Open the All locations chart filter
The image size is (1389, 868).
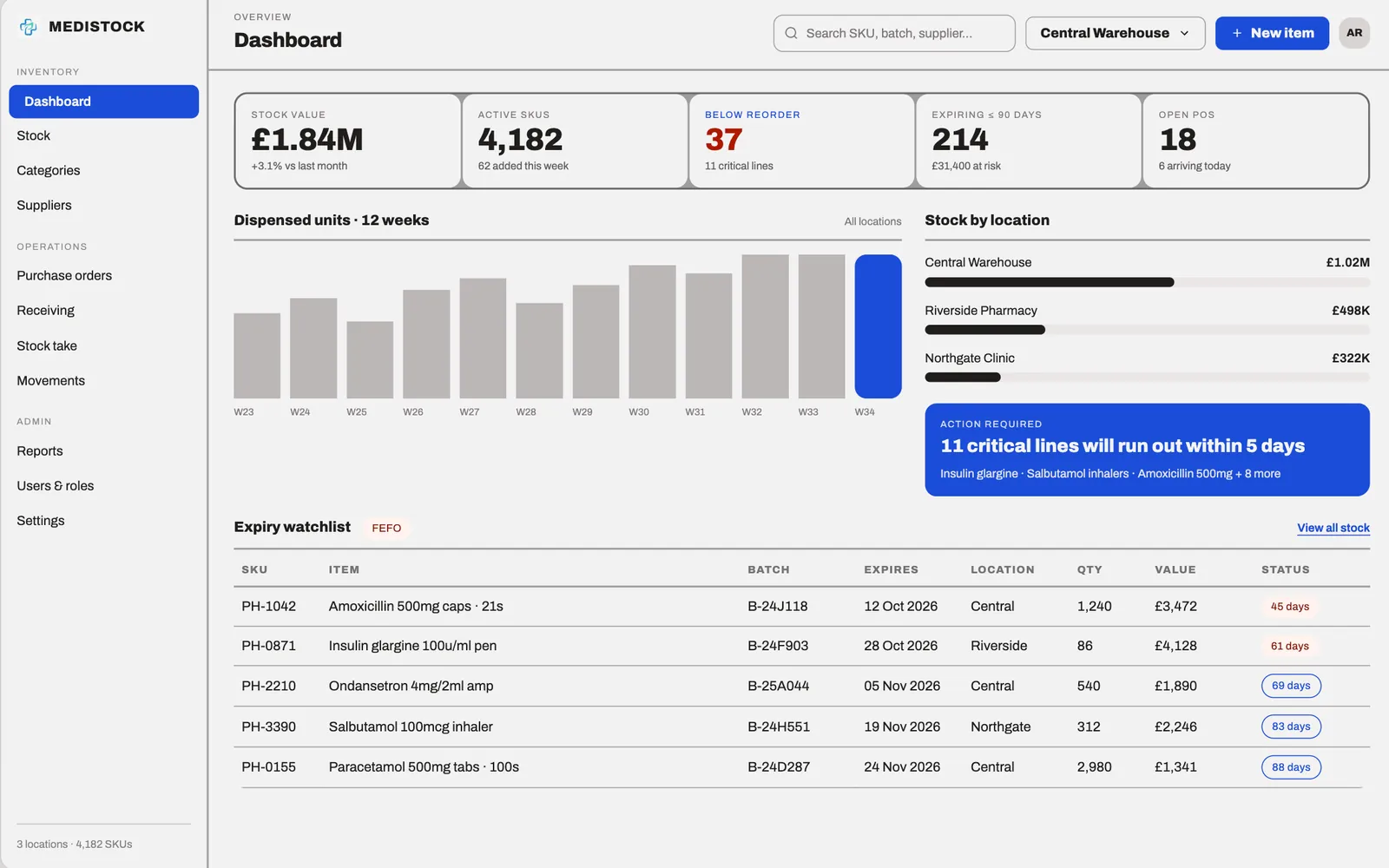872,221
